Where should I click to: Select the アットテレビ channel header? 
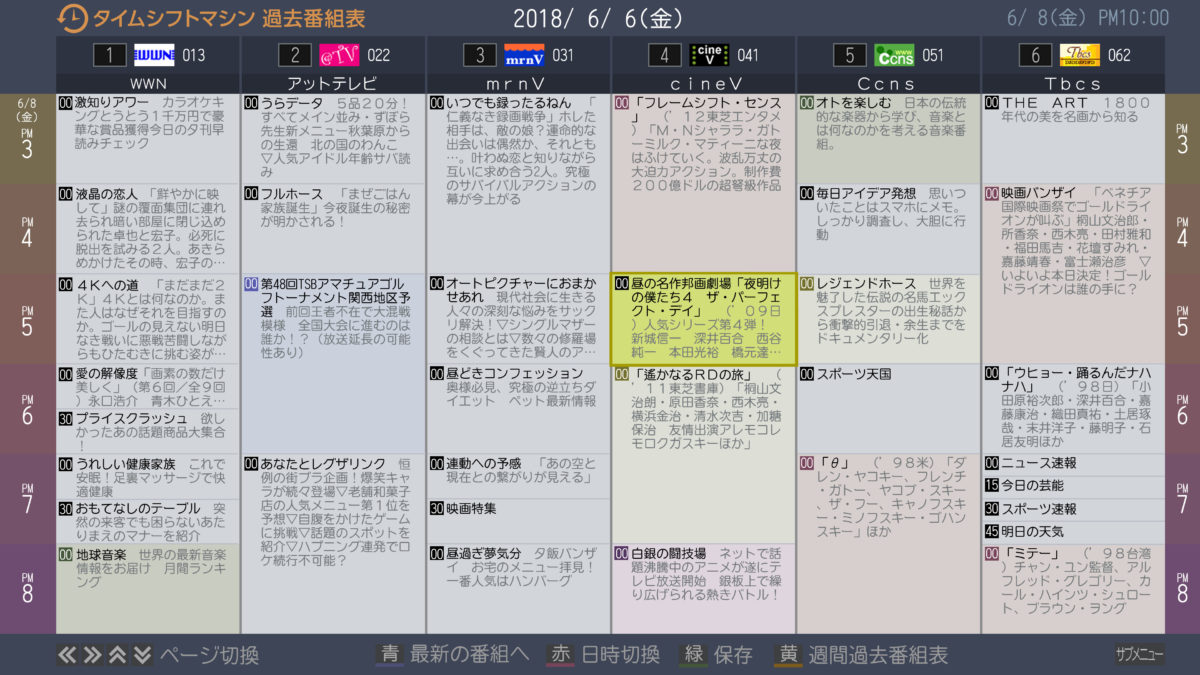pos(333,83)
